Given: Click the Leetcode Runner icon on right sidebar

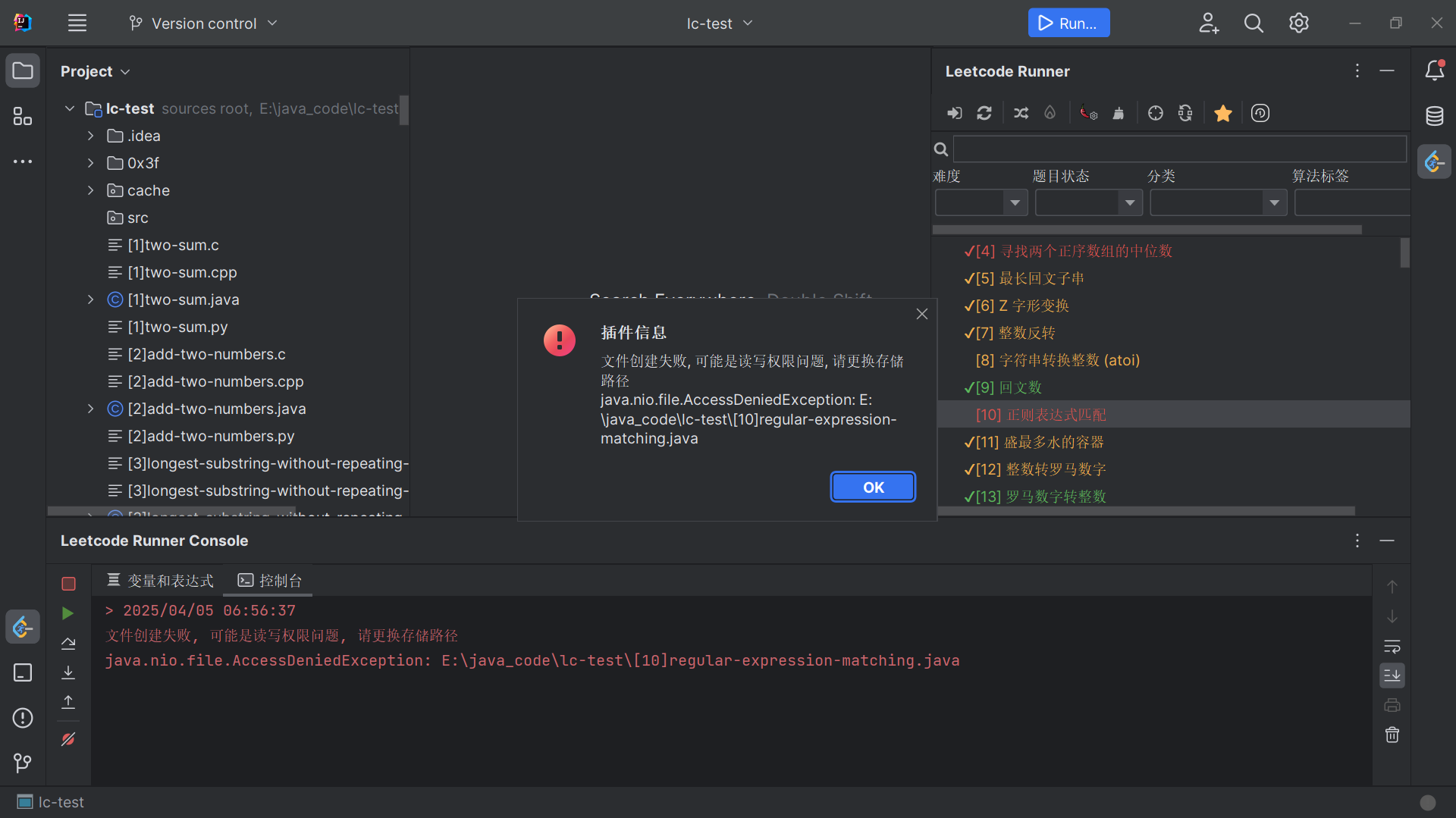Looking at the screenshot, I should (x=1434, y=161).
